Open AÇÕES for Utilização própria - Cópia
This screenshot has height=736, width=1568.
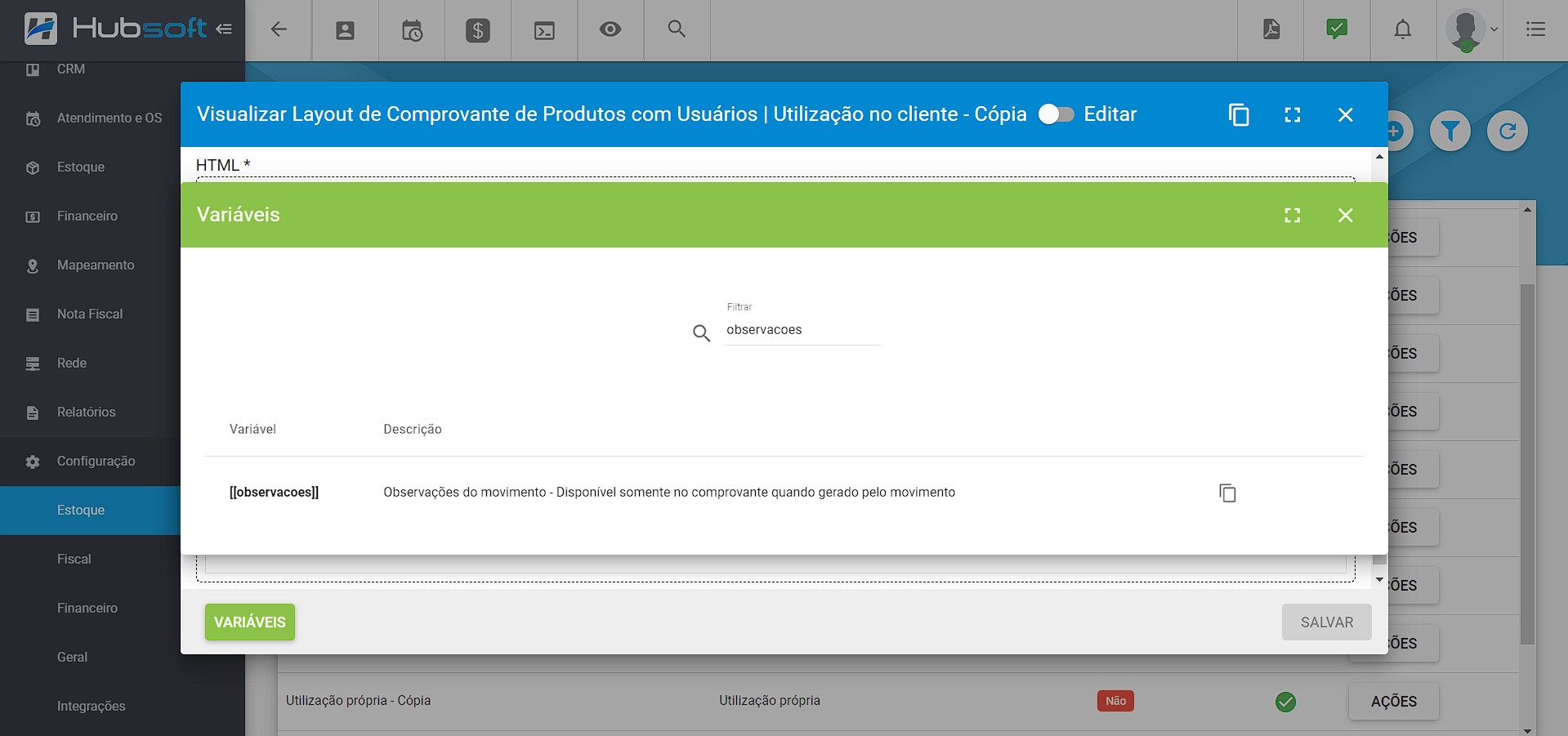pyautogui.click(x=1394, y=701)
